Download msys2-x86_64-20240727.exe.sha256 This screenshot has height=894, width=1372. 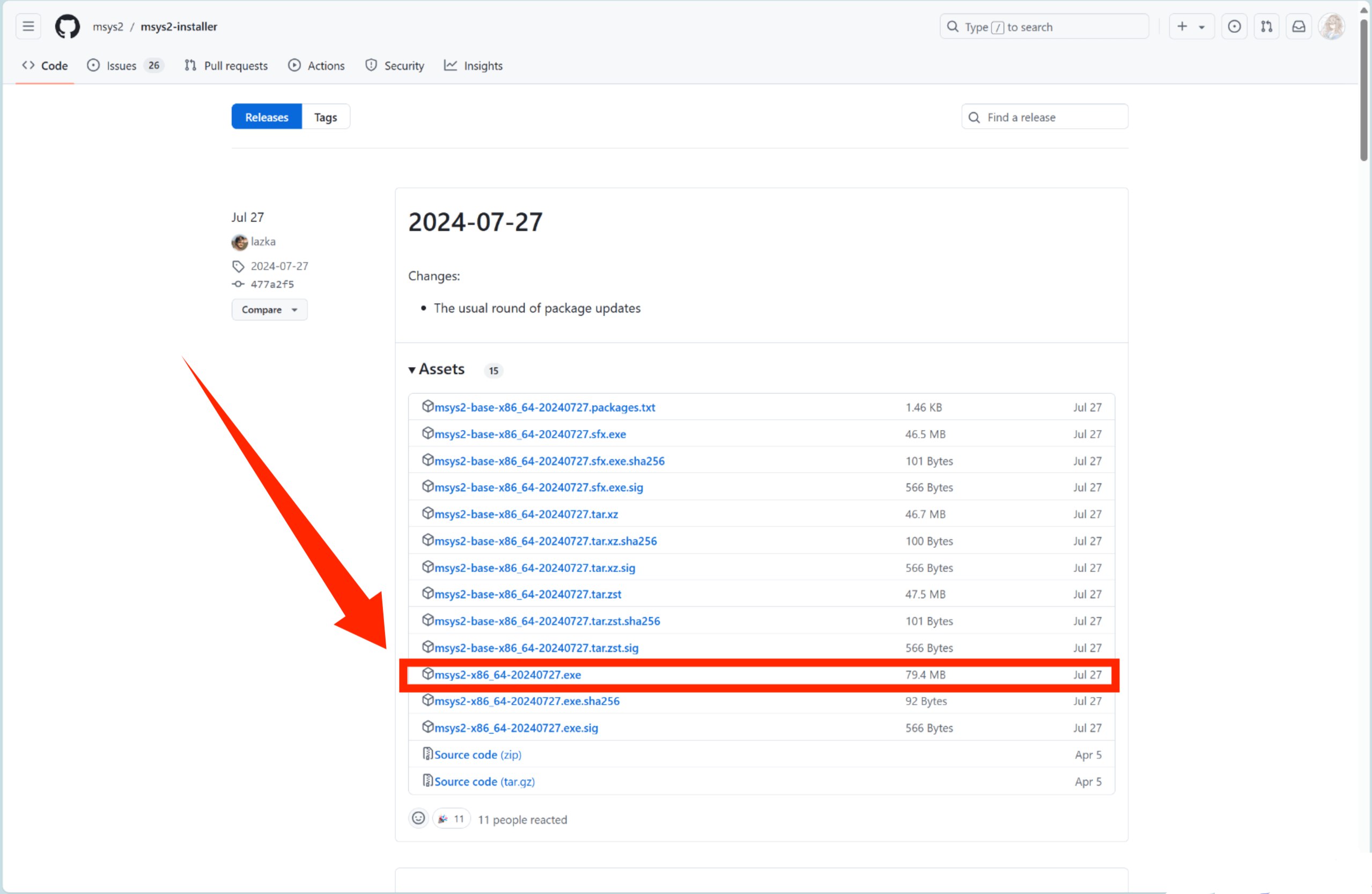[527, 701]
